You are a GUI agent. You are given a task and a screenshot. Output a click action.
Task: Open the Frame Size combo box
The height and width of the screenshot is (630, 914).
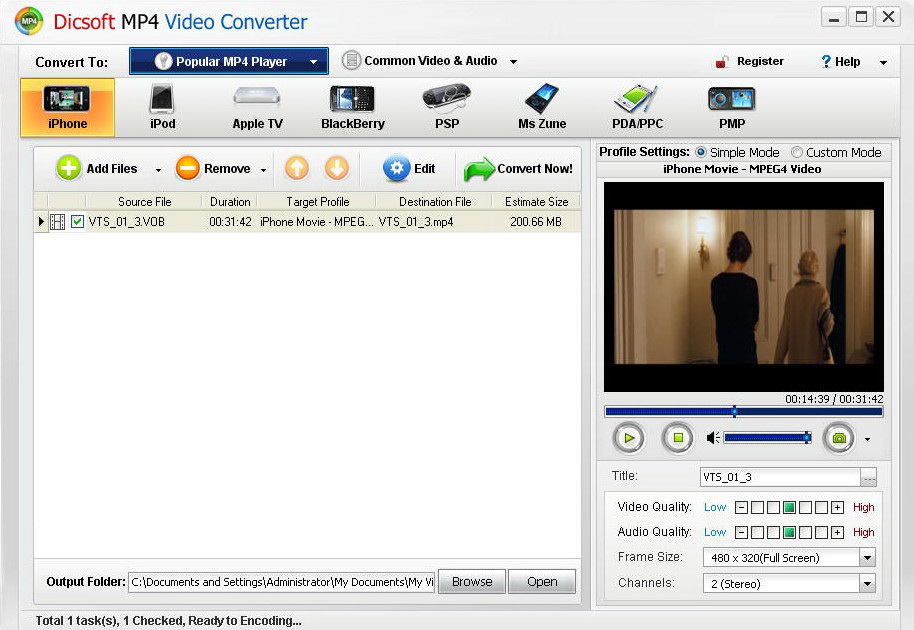pos(789,558)
